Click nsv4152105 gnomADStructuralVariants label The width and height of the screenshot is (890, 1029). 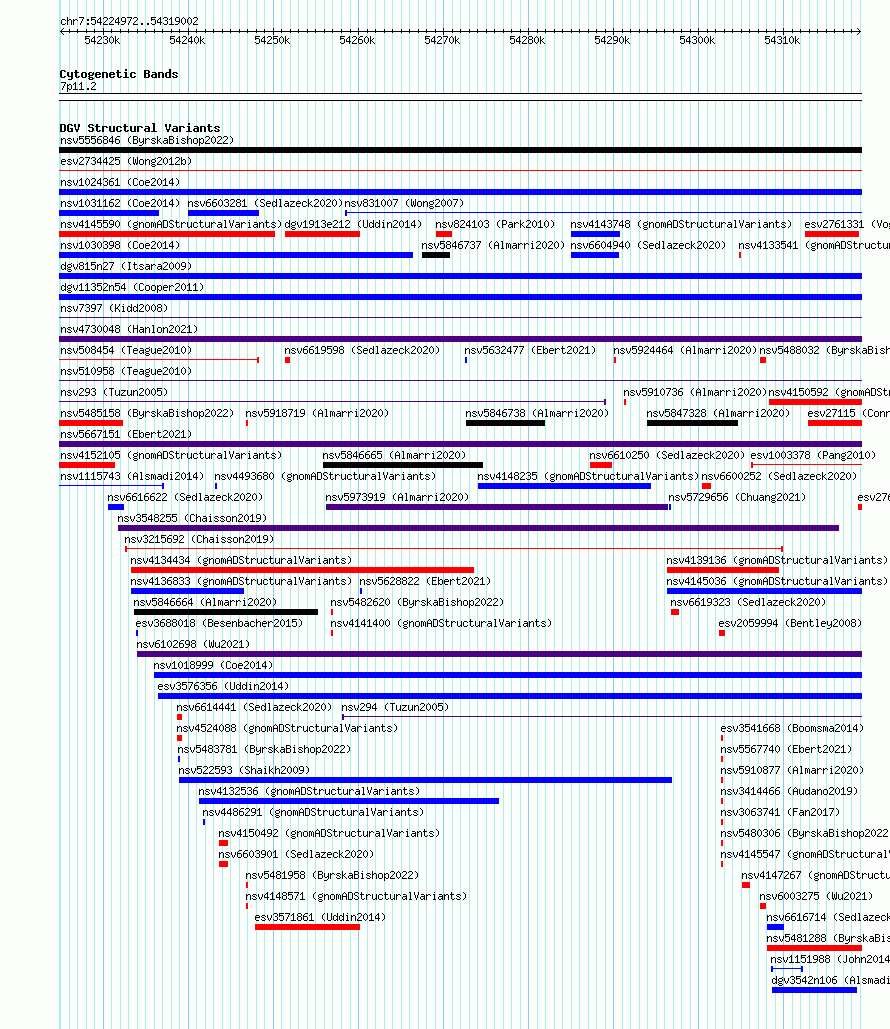(171, 455)
